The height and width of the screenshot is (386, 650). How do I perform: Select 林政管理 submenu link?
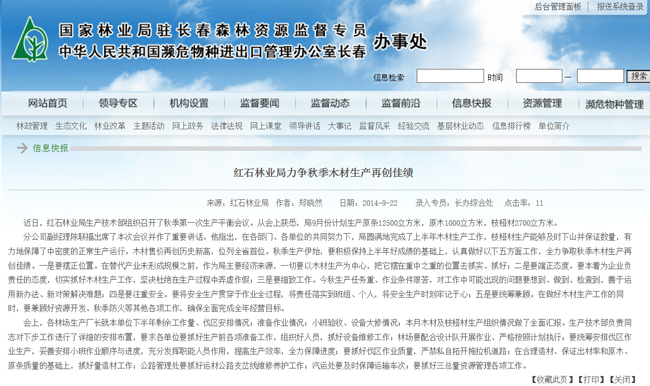point(32,126)
